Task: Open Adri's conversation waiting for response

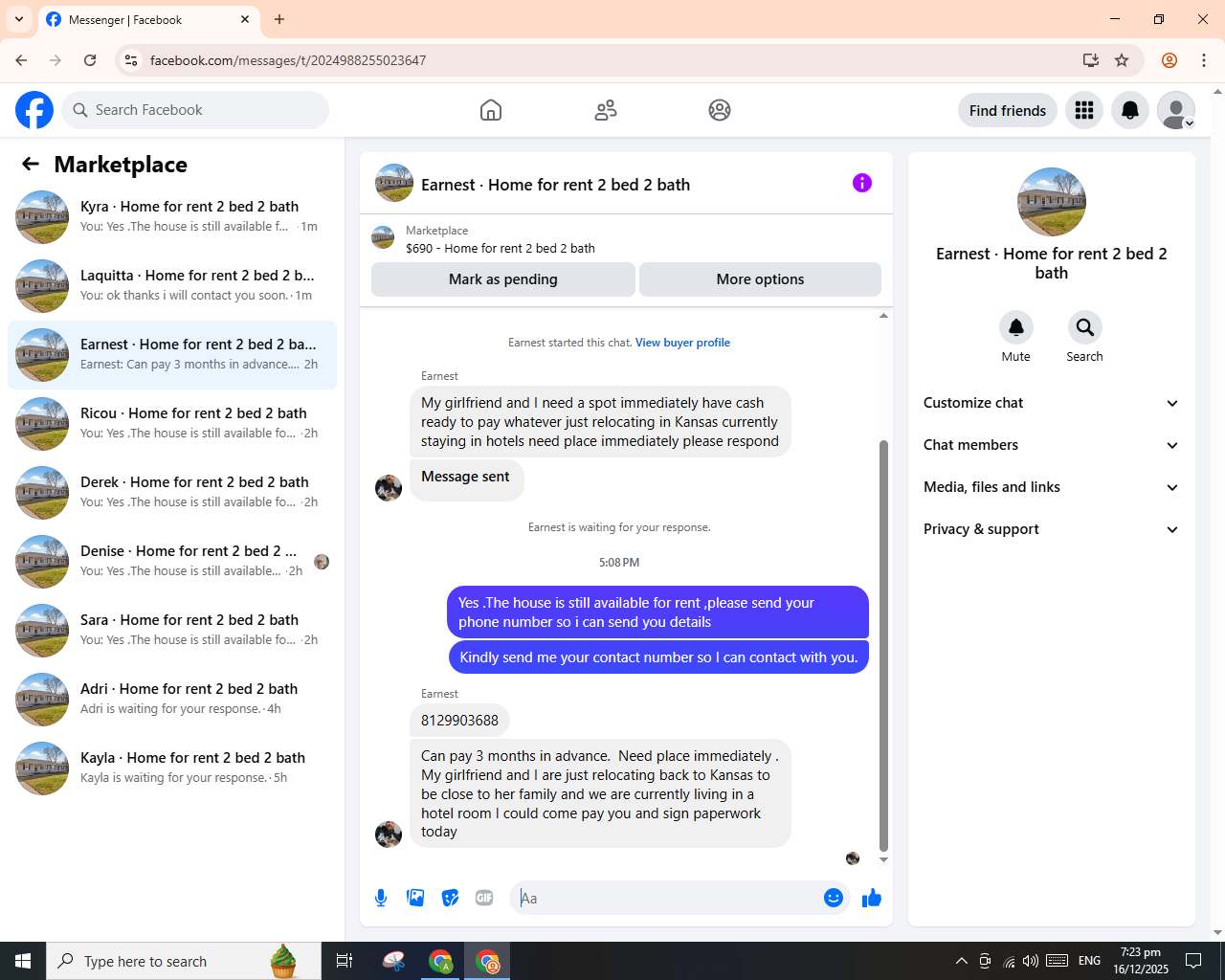Action: [172, 700]
